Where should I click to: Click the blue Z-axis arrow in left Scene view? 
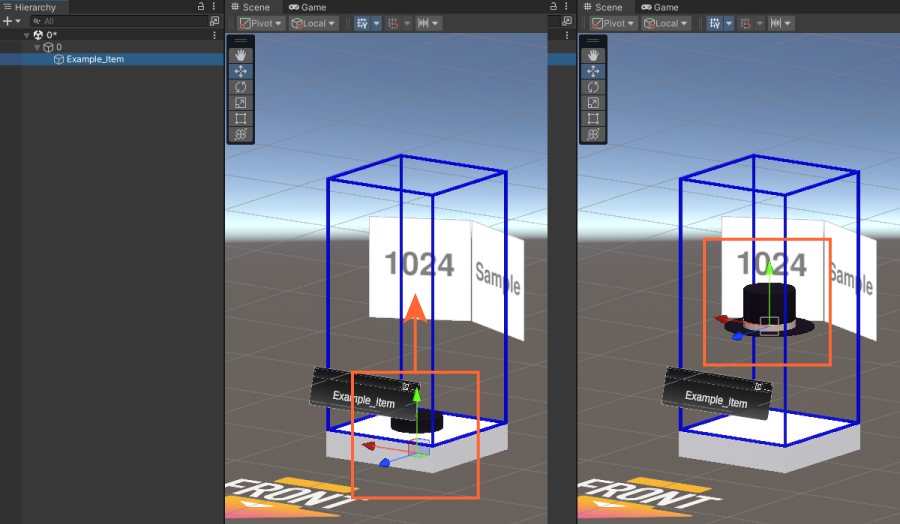click(385, 463)
